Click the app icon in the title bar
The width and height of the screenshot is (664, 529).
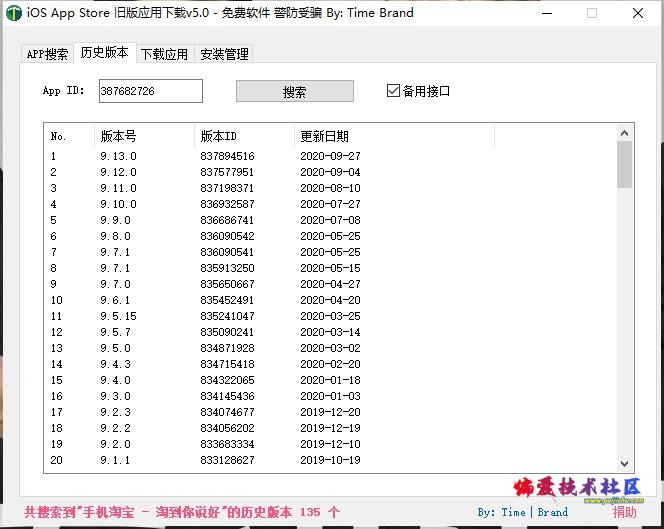coord(14,13)
